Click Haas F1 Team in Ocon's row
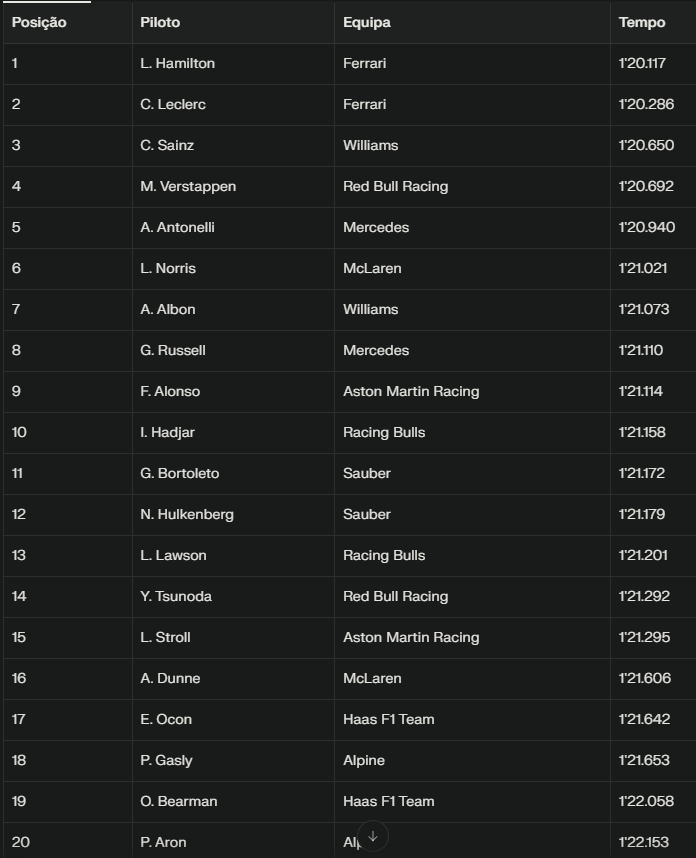Image resolution: width=696 pixels, height=858 pixels. click(x=388, y=719)
